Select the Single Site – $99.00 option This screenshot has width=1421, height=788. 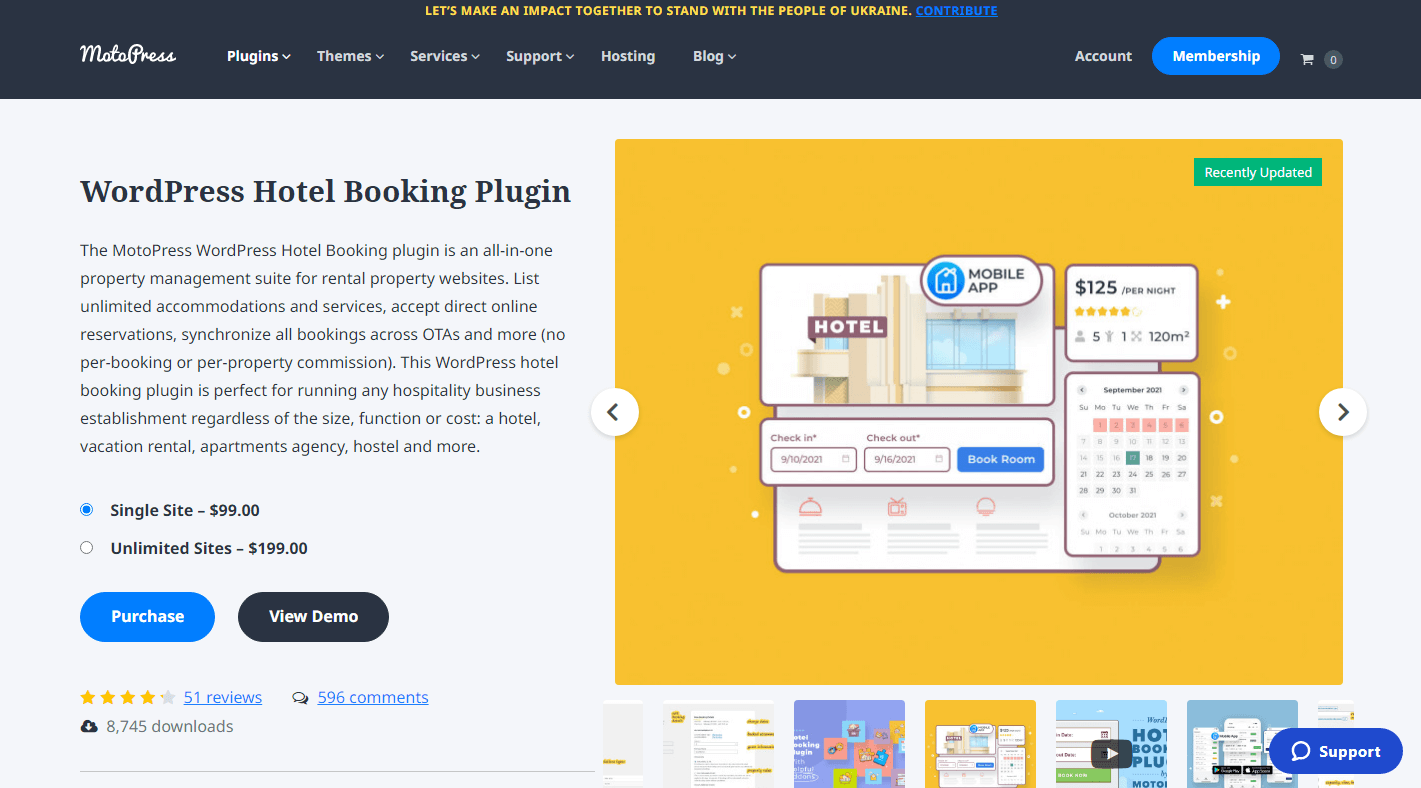pos(86,509)
